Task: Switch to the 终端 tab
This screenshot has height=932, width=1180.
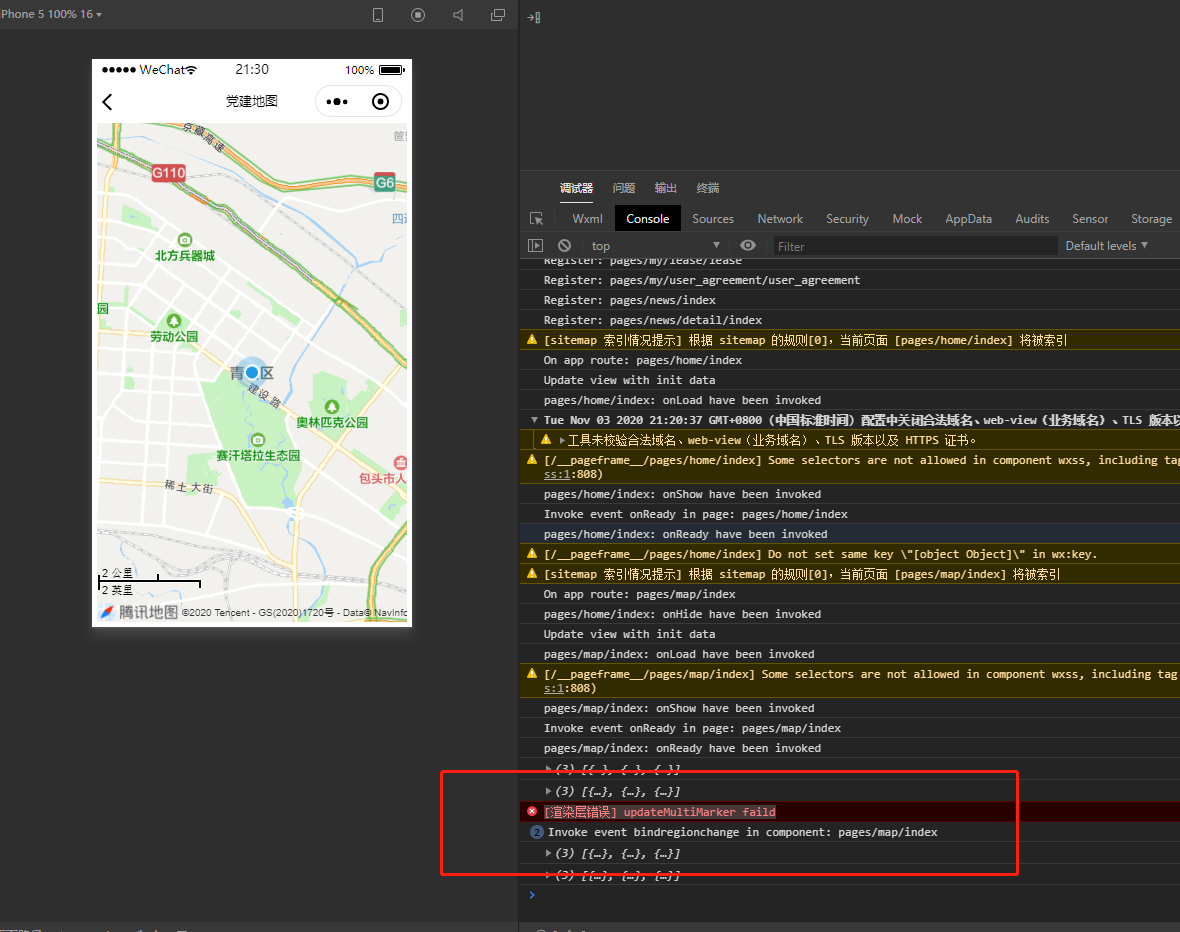Action: point(708,188)
